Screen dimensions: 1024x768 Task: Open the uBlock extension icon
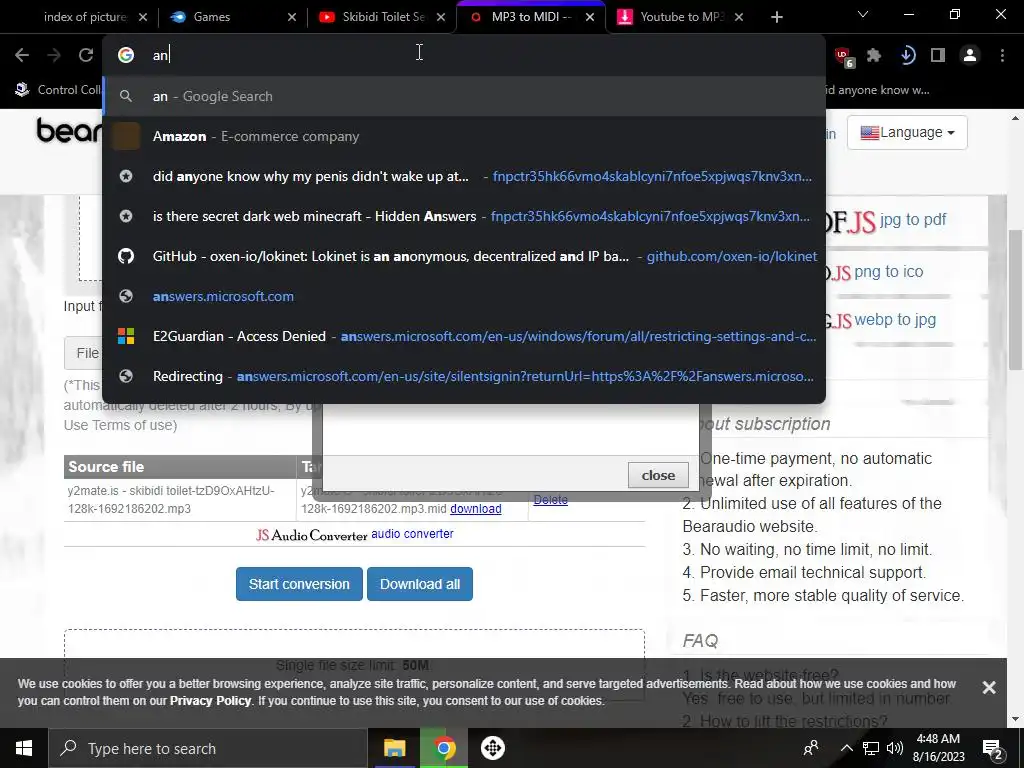[844, 57]
